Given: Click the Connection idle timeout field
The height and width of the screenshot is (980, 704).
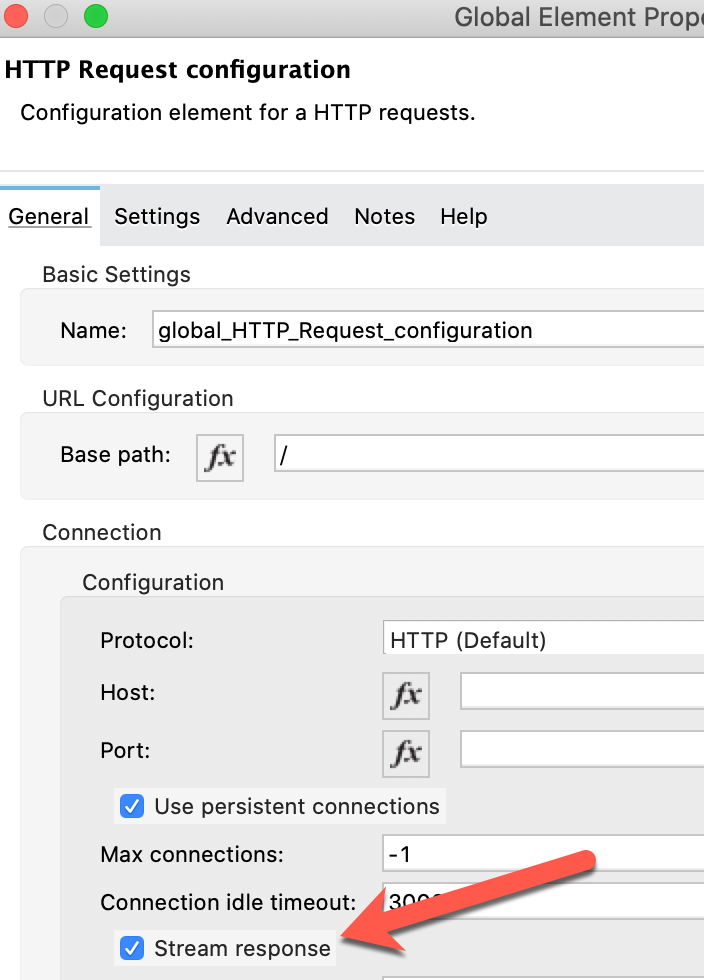Looking at the screenshot, I should pyautogui.click(x=542, y=902).
